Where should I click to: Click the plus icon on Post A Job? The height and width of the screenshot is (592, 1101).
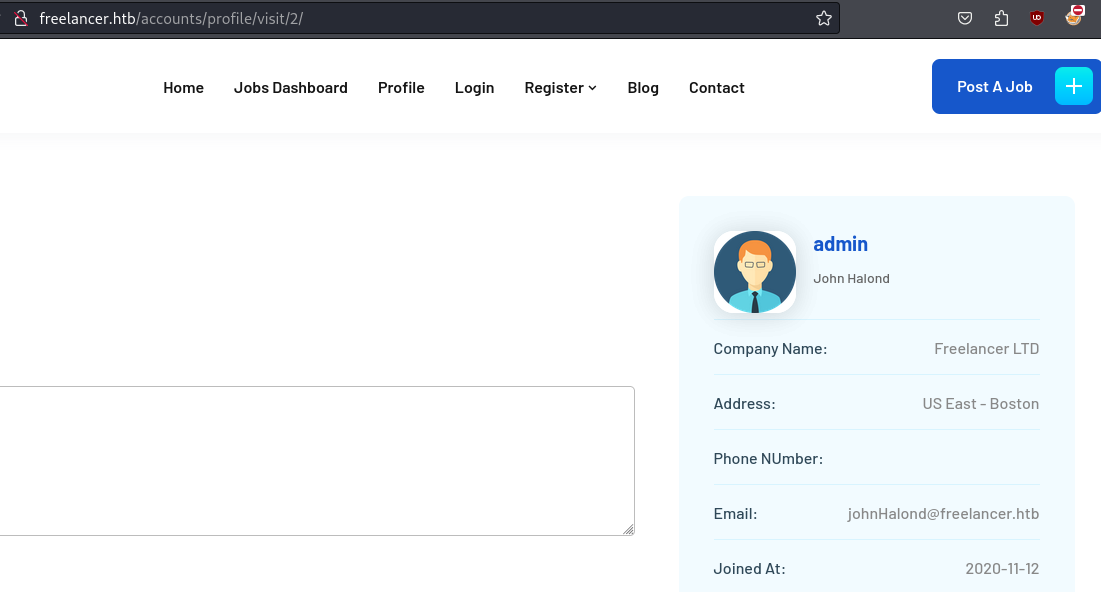click(x=1073, y=87)
